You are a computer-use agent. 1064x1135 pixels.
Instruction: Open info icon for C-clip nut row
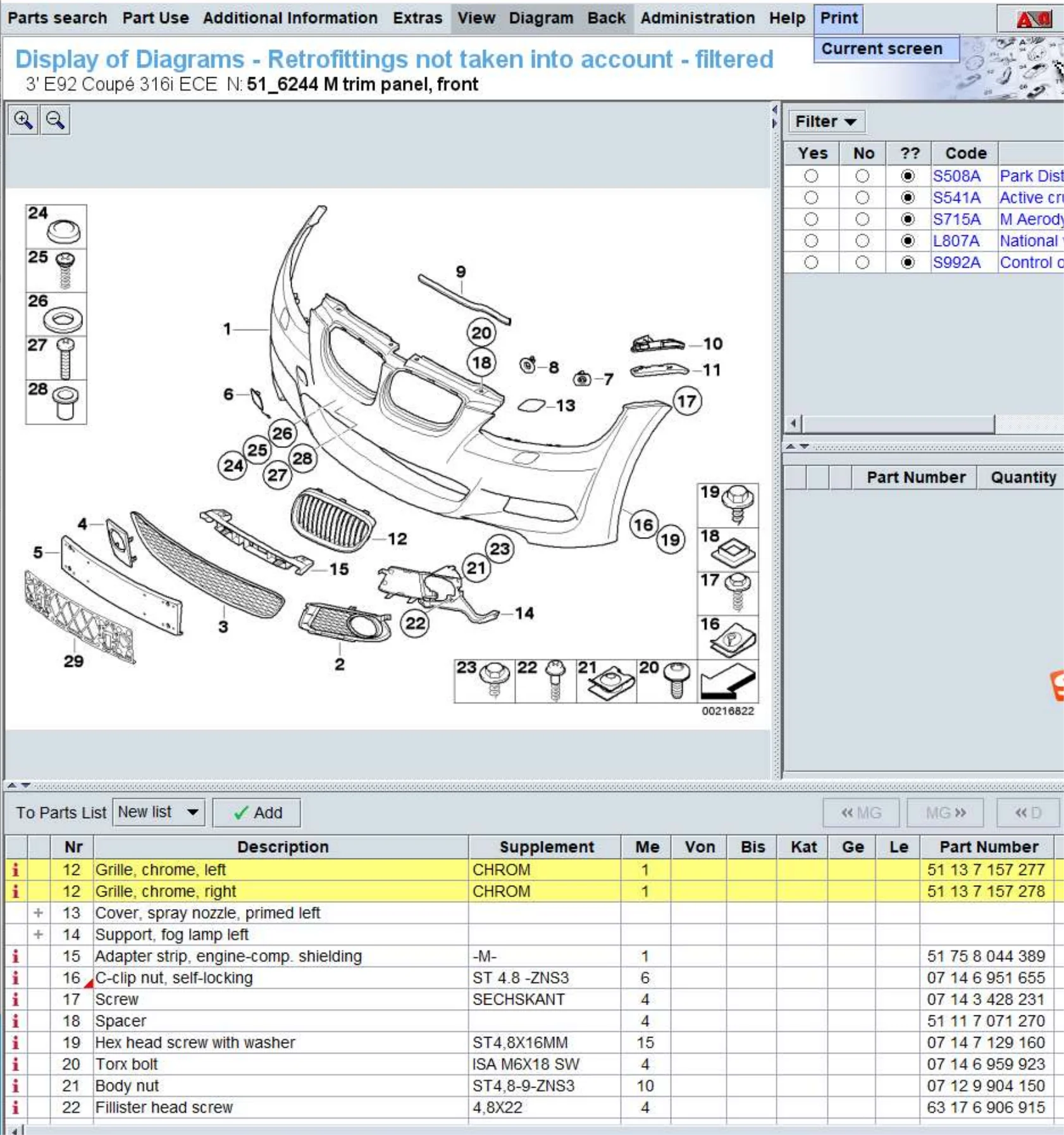pyautogui.click(x=16, y=978)
